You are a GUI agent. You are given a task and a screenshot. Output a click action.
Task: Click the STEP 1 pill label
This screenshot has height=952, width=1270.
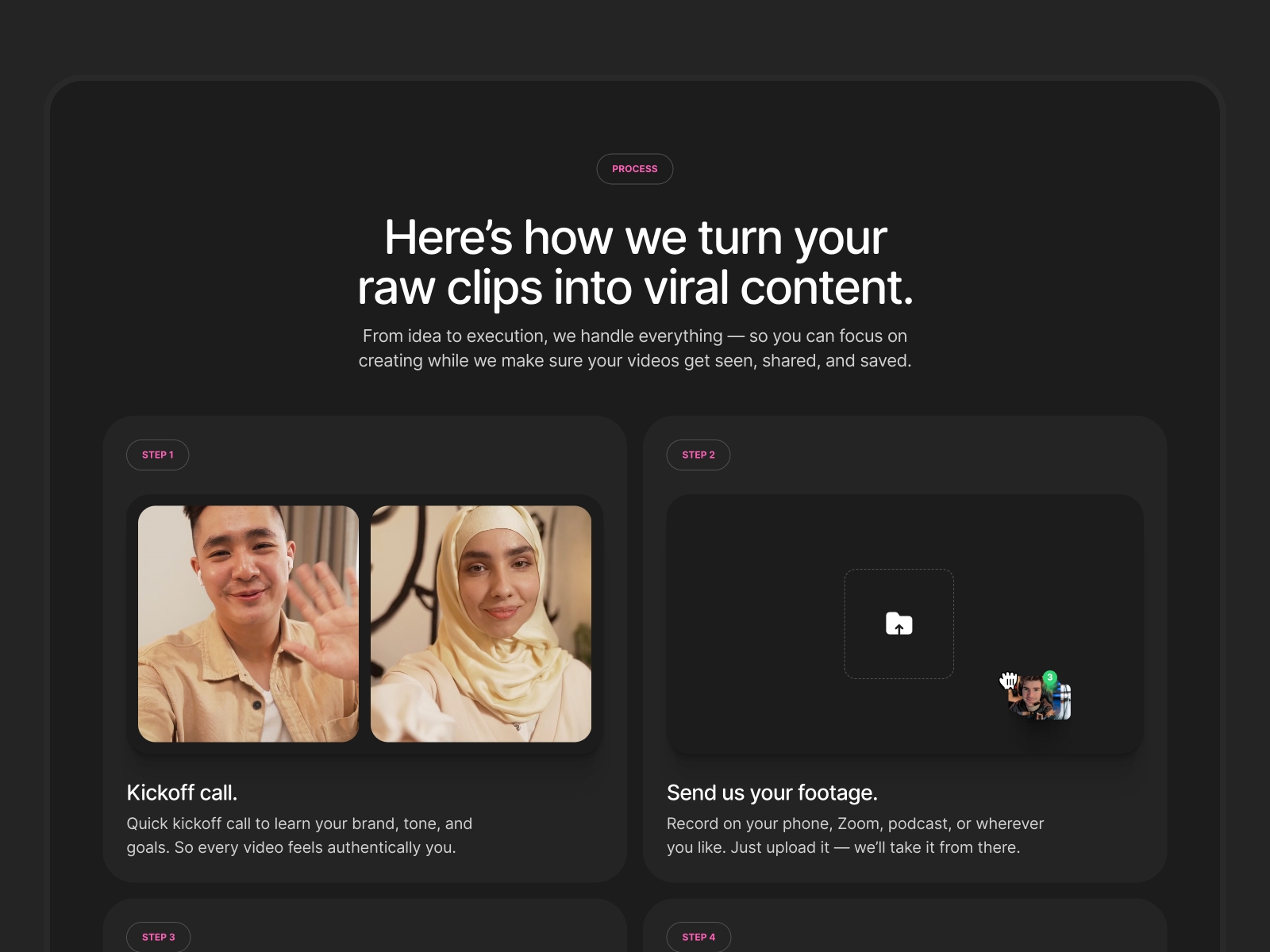pyautogui.click(x=157, y=455)
